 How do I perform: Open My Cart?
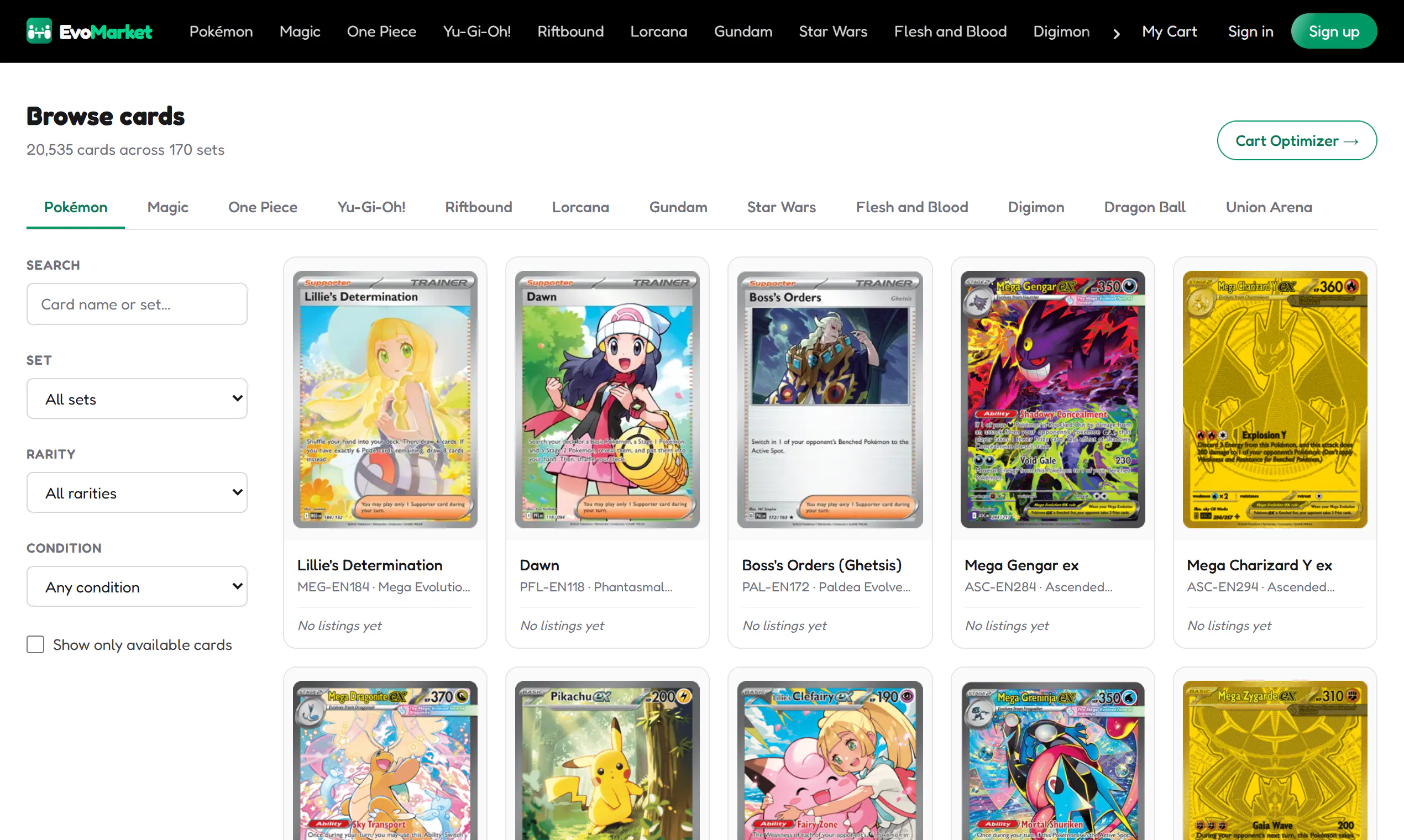pyautogui.click(x=1170, y=32)
